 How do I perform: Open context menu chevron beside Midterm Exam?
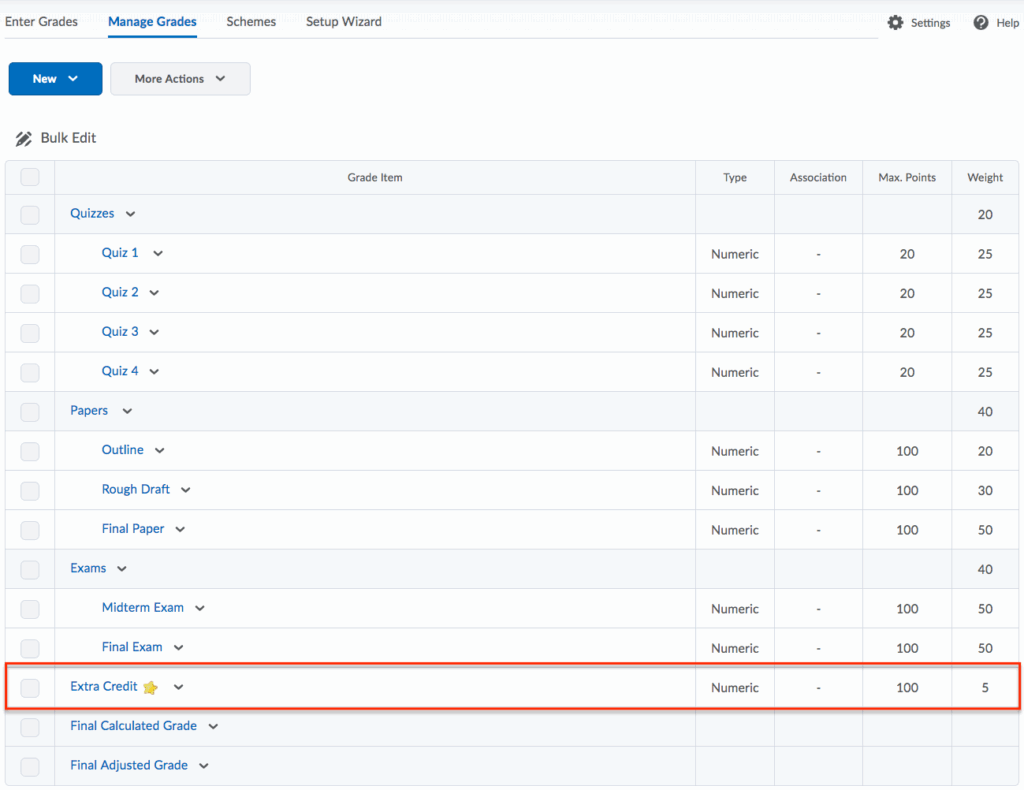(x=200, y=608)
